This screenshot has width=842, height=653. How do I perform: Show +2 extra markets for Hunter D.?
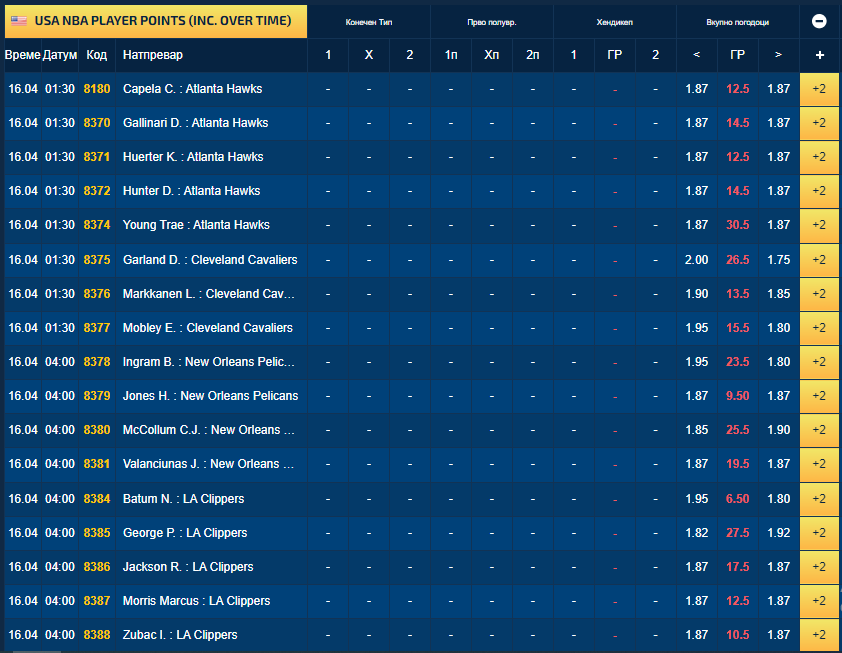[x=819, y=191]
